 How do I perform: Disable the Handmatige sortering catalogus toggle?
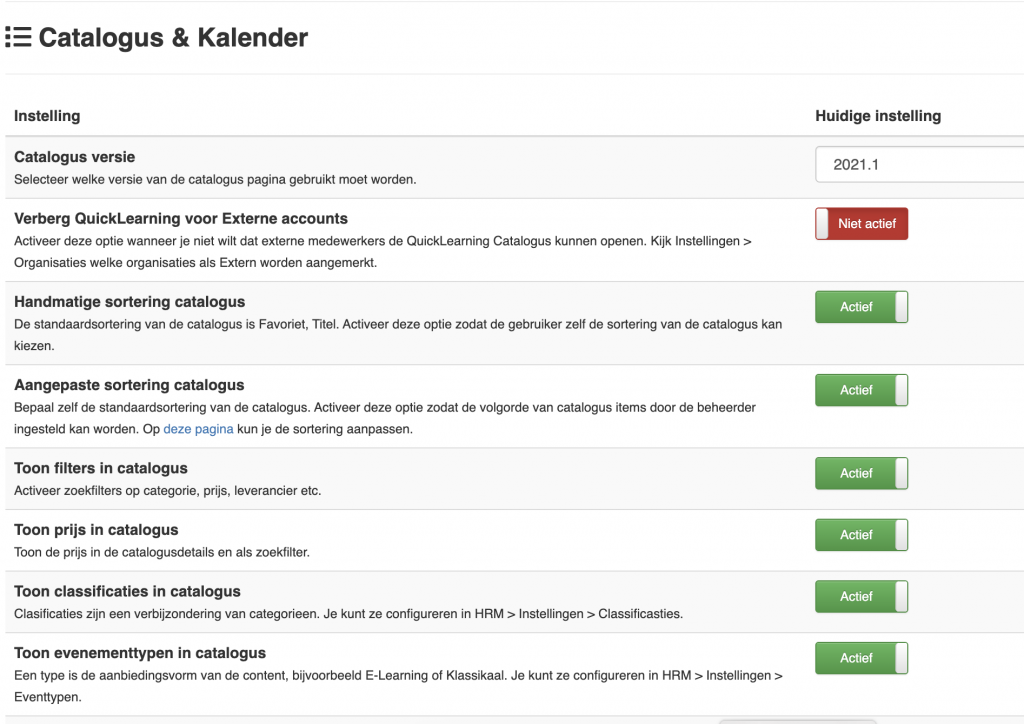[x=861, y=307]
